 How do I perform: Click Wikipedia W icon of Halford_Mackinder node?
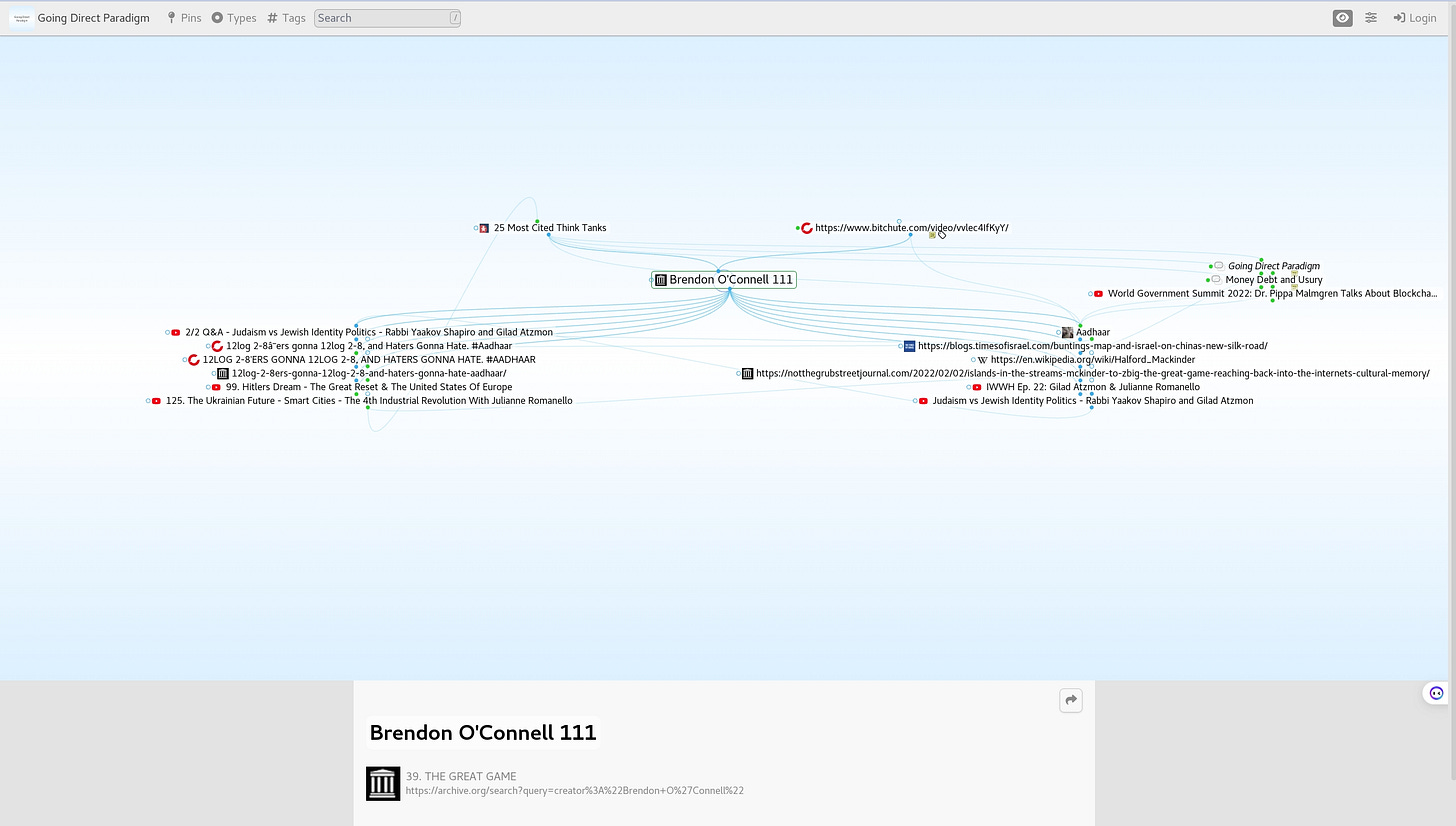pyautogui.click(x=982, y=360)
